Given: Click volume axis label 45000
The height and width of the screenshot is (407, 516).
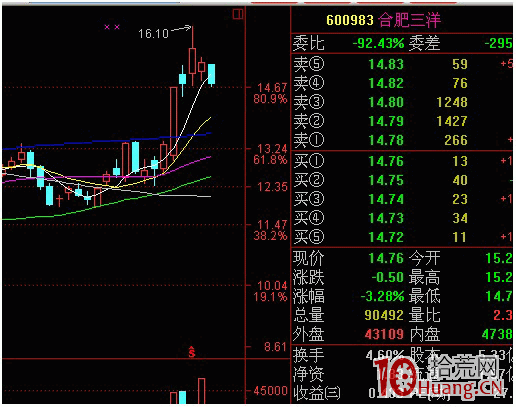Looking at the screenshot, I should [x=270, y=391].
